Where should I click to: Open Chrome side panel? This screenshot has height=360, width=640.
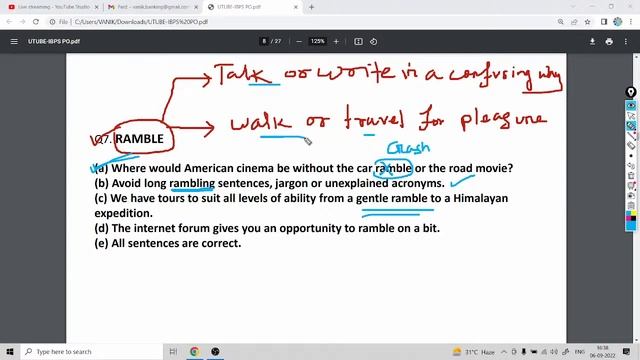(x=604, y=22)
